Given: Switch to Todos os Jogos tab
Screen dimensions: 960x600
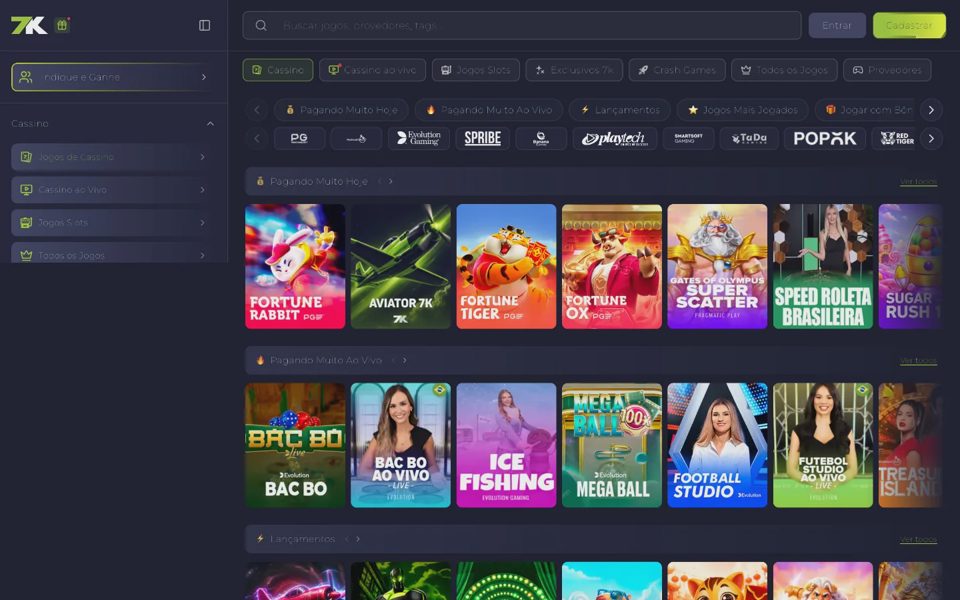Looking at the screenshot, I should pos(784,70).
